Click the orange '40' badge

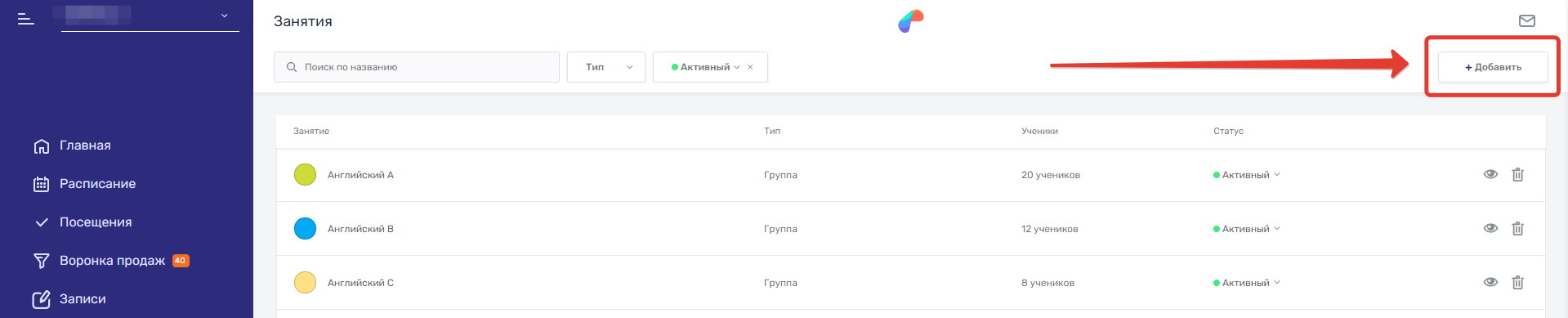coord(181,261)
